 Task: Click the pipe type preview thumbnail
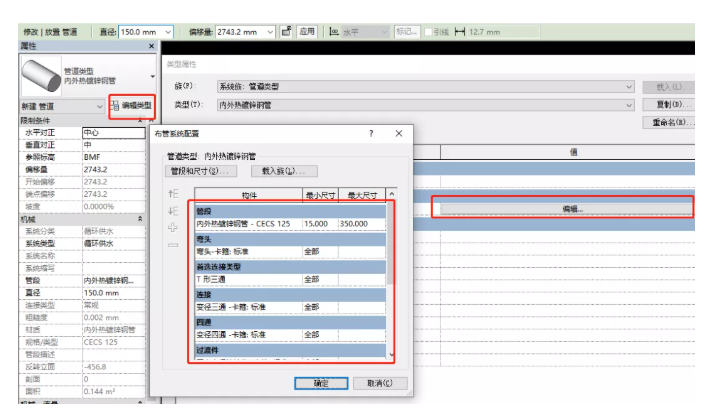pos(41,75)
